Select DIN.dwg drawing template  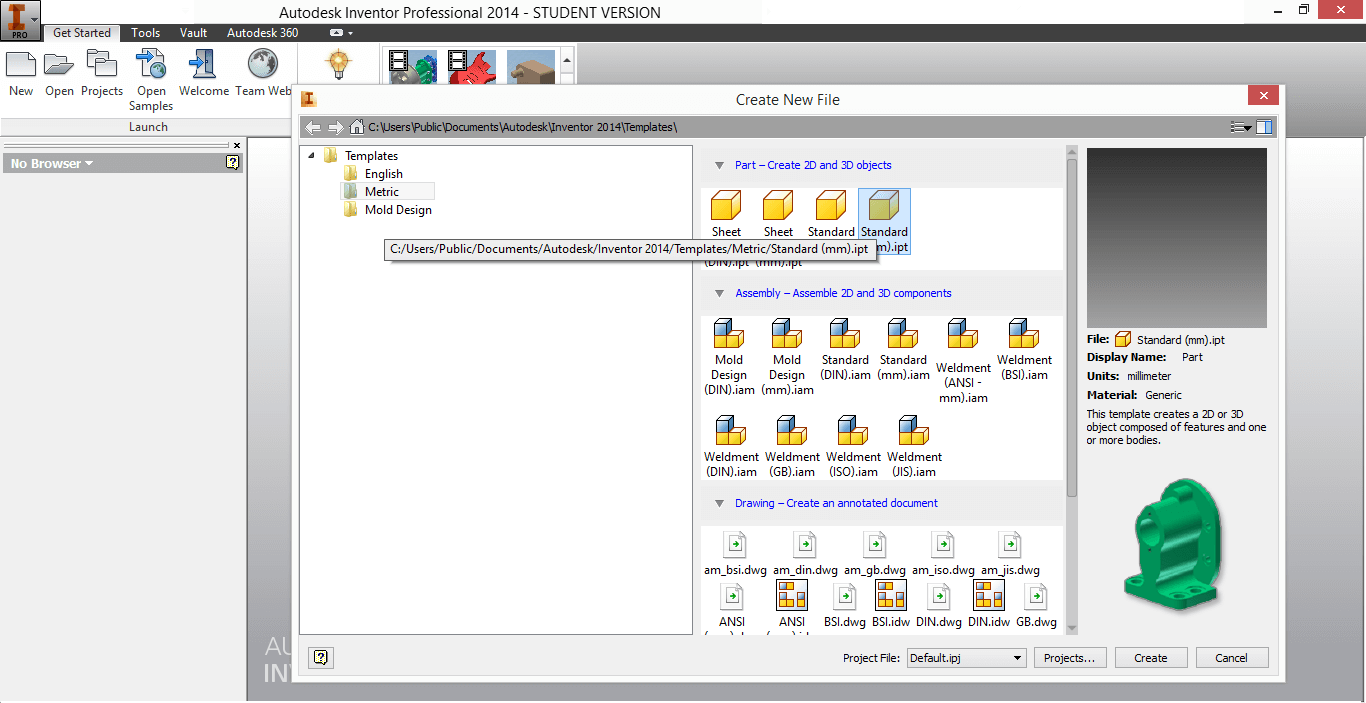coord(939,605)
